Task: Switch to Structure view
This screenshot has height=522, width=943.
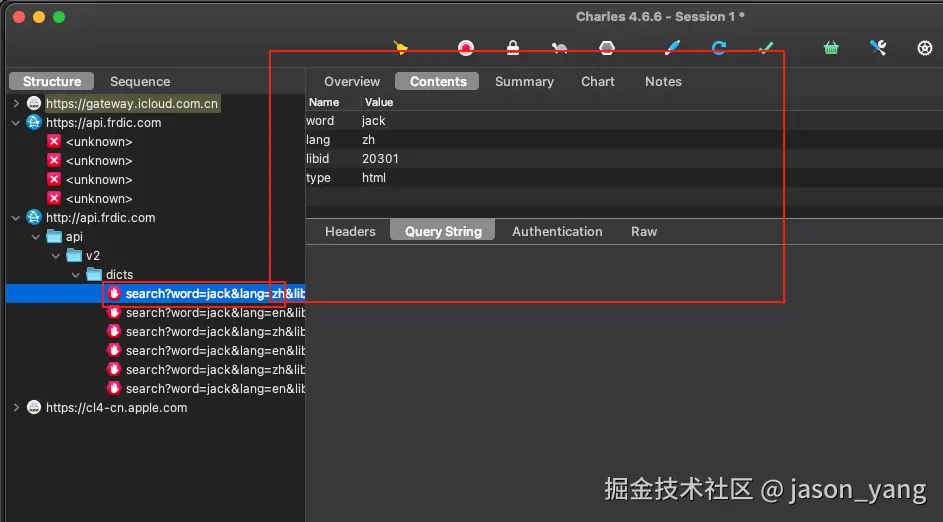Action: (x=52, y=81)
